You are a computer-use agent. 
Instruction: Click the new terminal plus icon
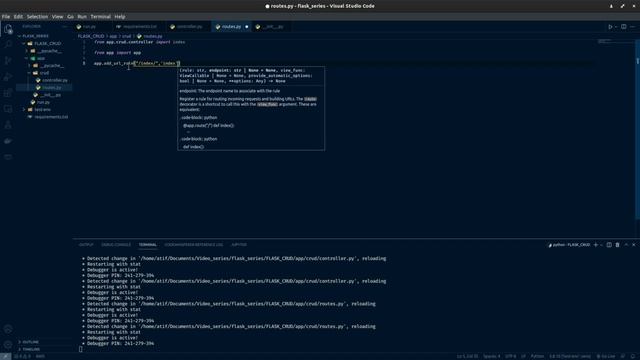coord(596,245)
